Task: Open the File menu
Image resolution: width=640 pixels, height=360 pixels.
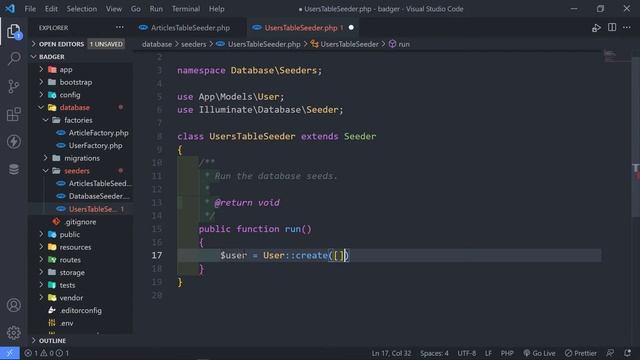Action: (x=30, y=9)
